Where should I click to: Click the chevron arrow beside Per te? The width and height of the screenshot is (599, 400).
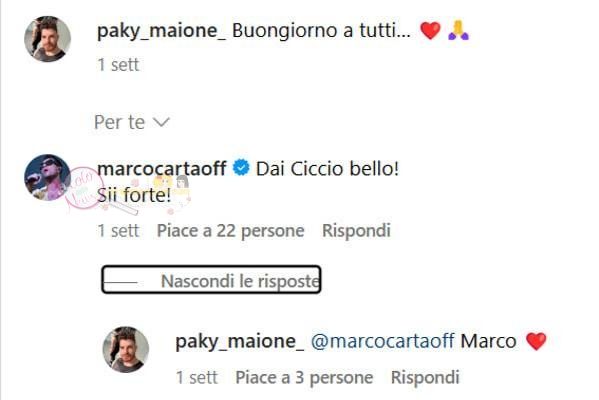click(x=161, y=123)
